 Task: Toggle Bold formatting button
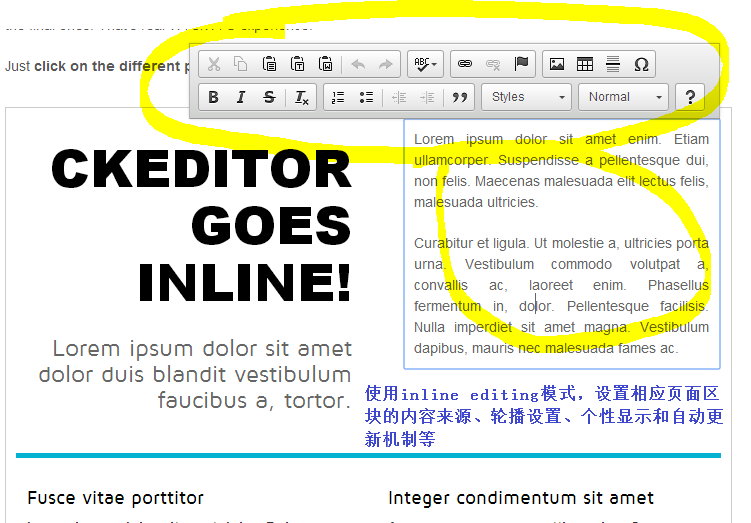coord(214,97)
